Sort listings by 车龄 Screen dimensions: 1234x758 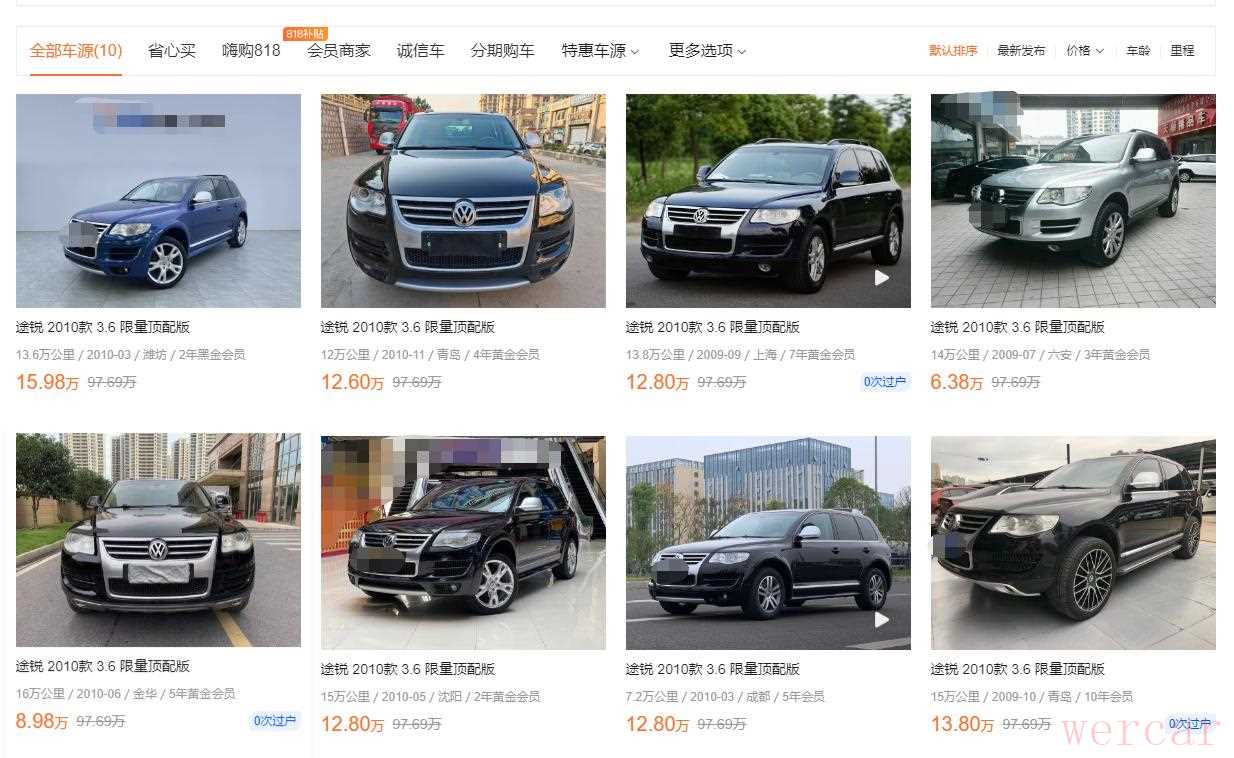tap(1138, 50)
